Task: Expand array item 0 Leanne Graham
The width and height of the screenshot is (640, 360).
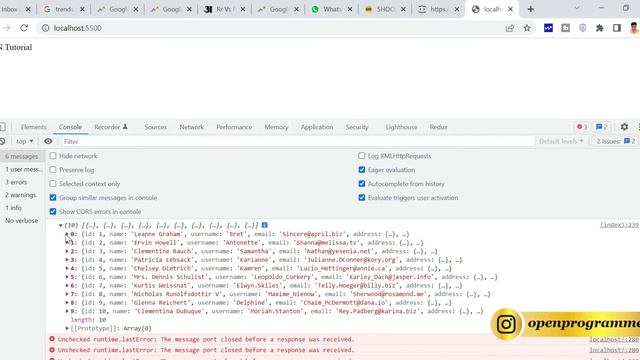Action: [x=67, y=234]
